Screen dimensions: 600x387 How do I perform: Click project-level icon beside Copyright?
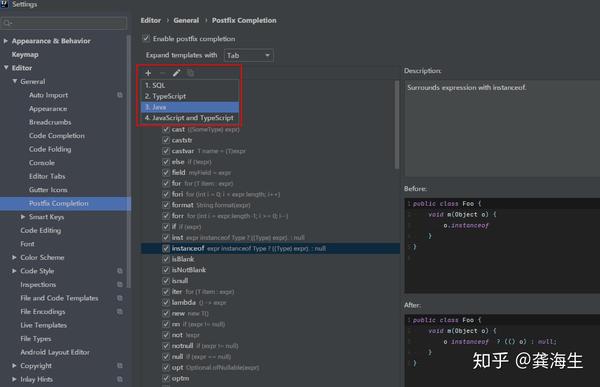pos(120,366)
